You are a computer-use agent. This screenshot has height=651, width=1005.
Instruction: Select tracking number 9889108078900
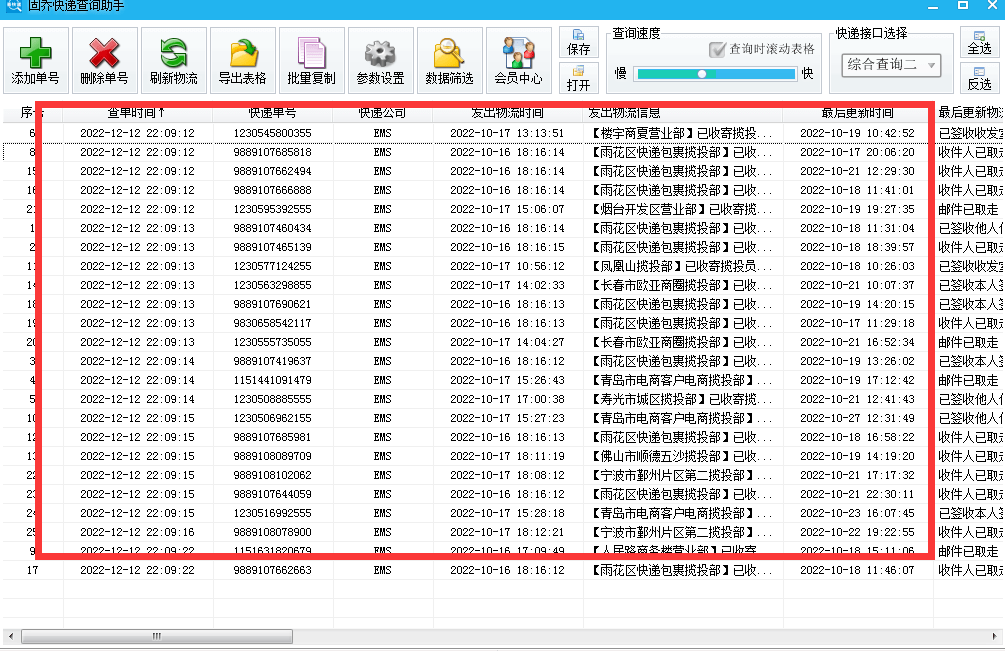272,532
